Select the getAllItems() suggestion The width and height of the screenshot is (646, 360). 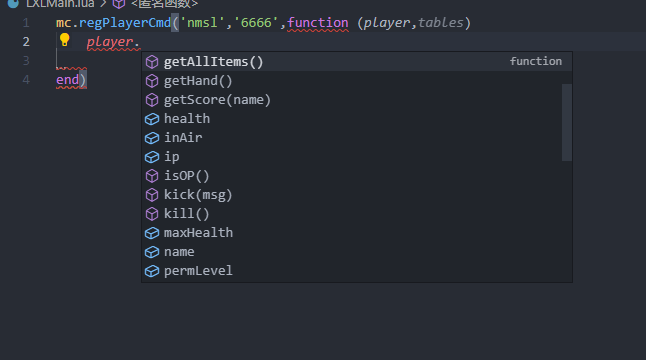pyautogui.click(x=357, y=61)
